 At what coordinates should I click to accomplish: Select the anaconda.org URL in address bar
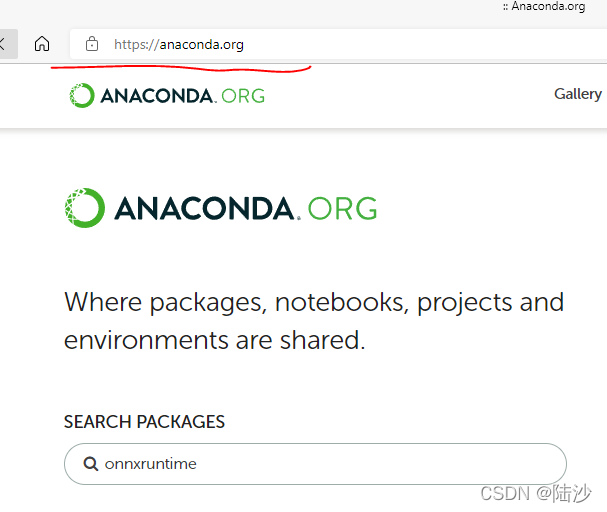pyautogui.click(x=179, y=45)
